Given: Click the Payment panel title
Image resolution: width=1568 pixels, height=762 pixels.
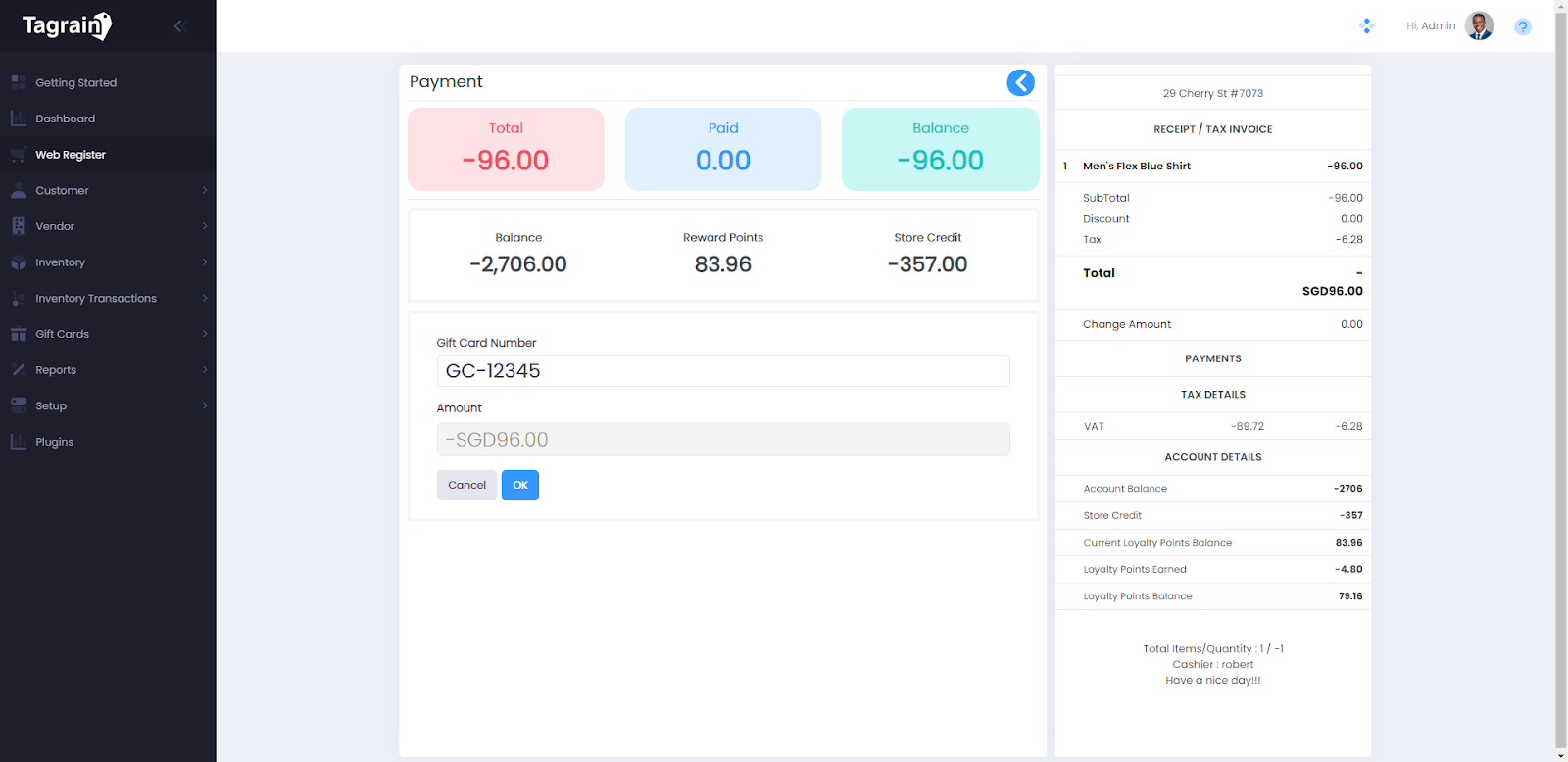Looking at the screenshot, I should click(x=446, y=82).
